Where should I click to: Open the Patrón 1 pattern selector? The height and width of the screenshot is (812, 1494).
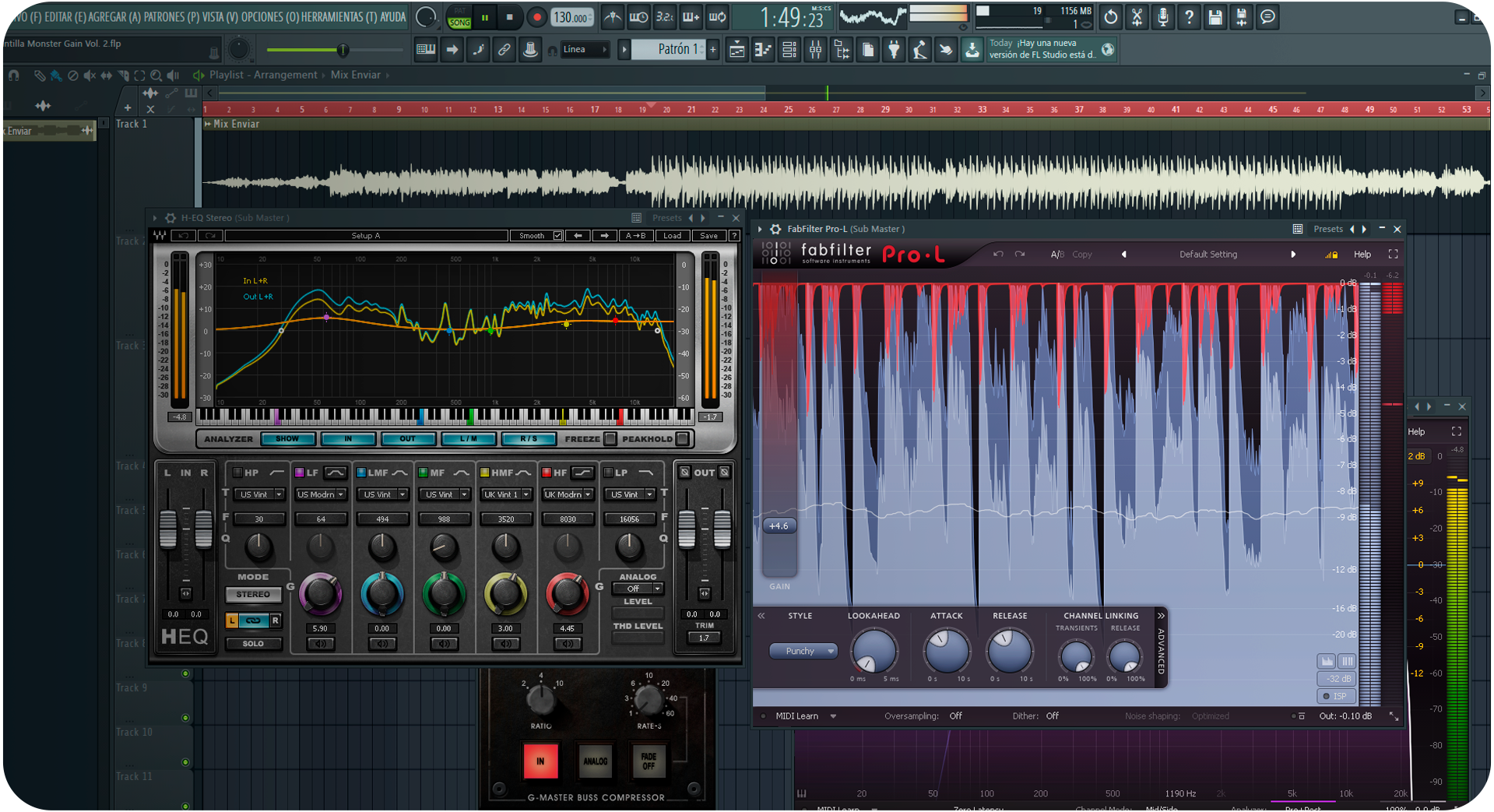pos(668,50)
